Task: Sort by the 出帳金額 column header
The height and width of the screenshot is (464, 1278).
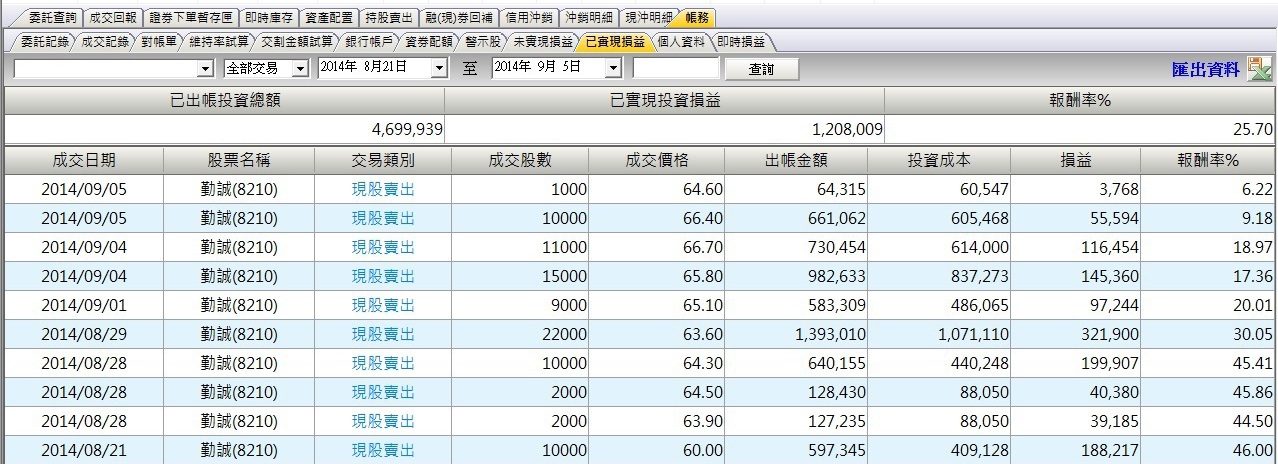Action: coord(798,160)
